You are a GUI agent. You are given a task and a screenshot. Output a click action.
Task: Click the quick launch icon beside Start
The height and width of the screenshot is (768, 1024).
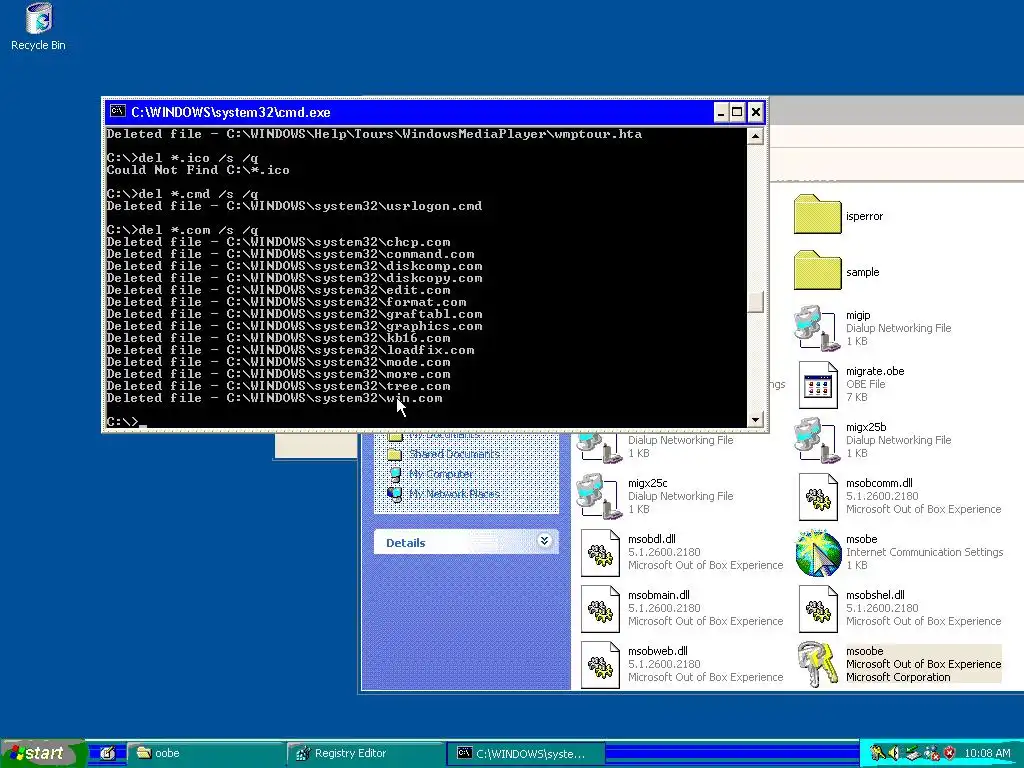(x=107, y=753)
